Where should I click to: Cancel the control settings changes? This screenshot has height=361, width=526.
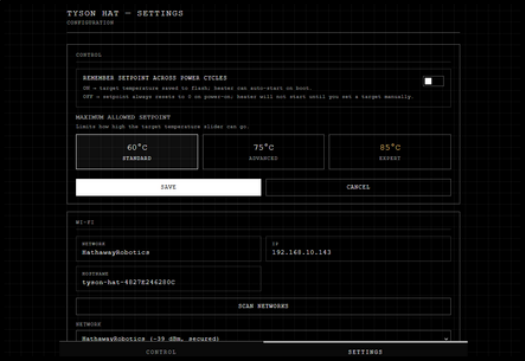pyautogui.click(x=358, y=187)
